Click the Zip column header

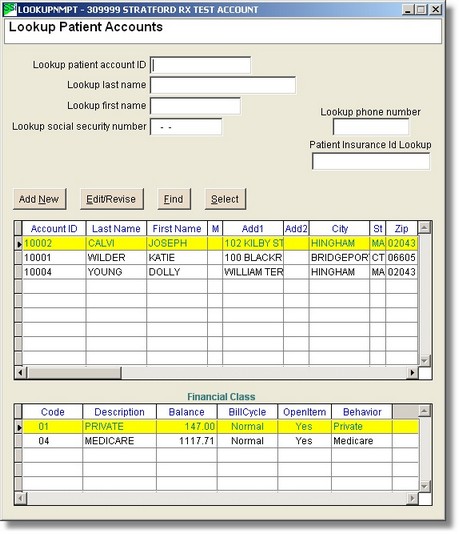tap(401, 229)
